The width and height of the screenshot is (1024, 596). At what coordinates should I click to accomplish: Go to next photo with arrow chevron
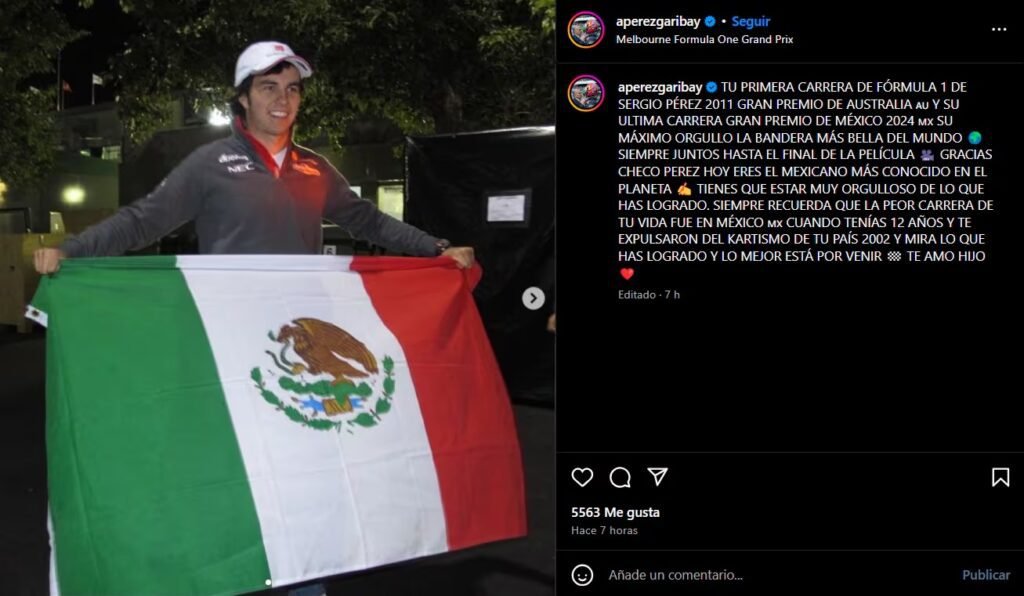[x=533, y=298]
